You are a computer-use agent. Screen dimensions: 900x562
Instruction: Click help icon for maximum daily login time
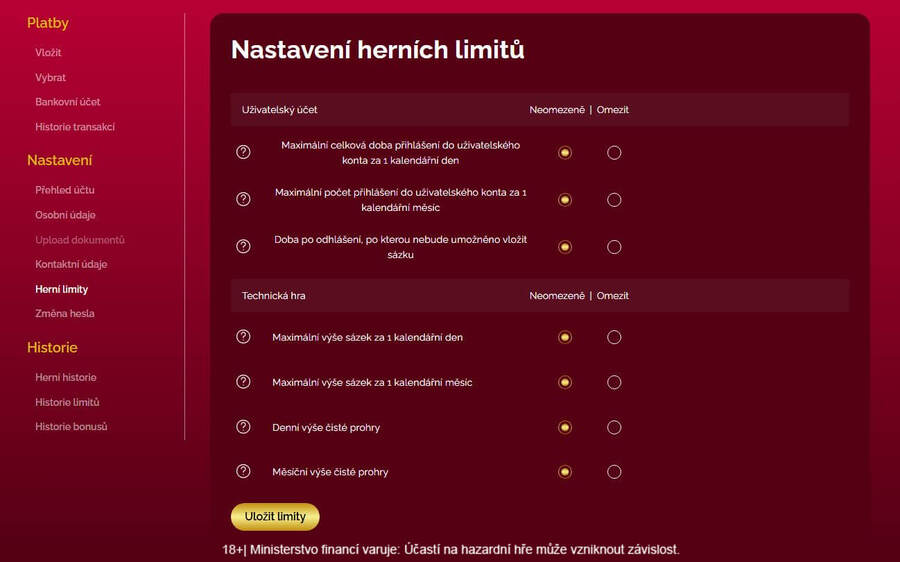click(243, 152)
